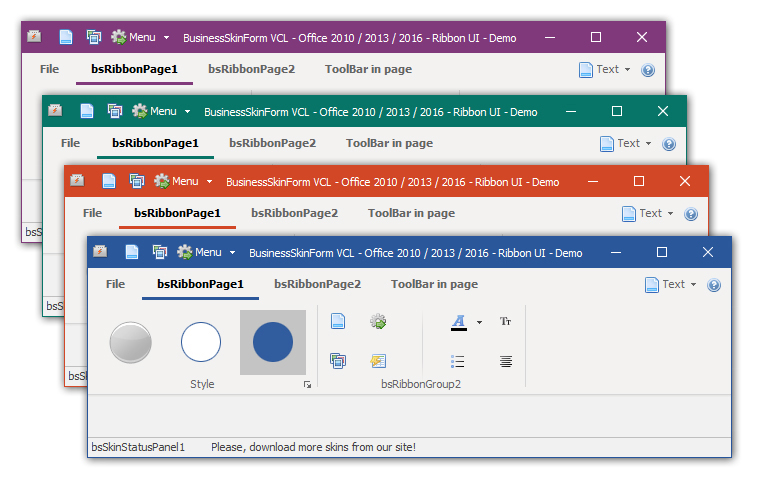The width and height of the screenshot is (760, 482).
Task: Click the download more skins status message
Action: click(x=313, y=447)
